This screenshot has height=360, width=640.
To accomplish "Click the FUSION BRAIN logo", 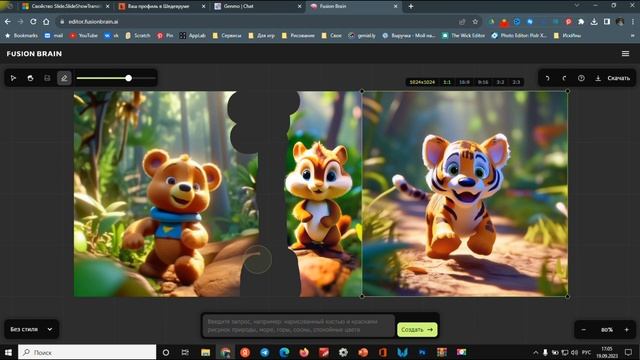I will tap(34, 53).
